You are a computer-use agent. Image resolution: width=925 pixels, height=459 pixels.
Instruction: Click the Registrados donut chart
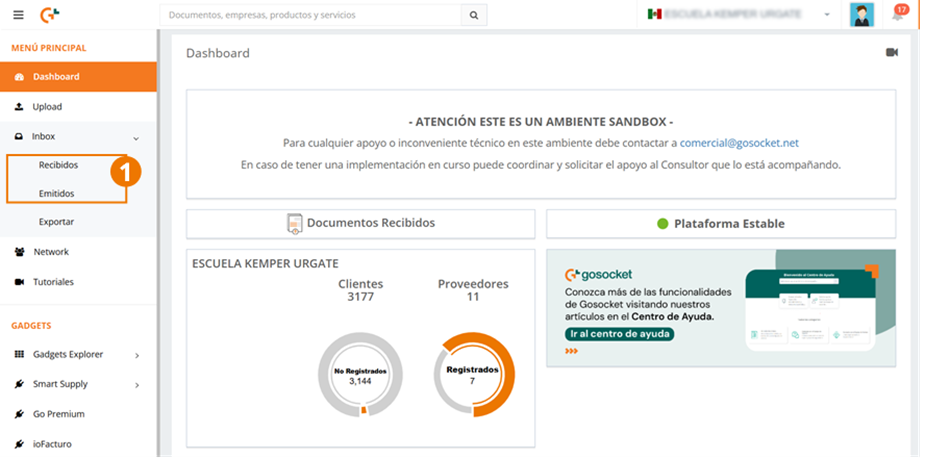473,375
